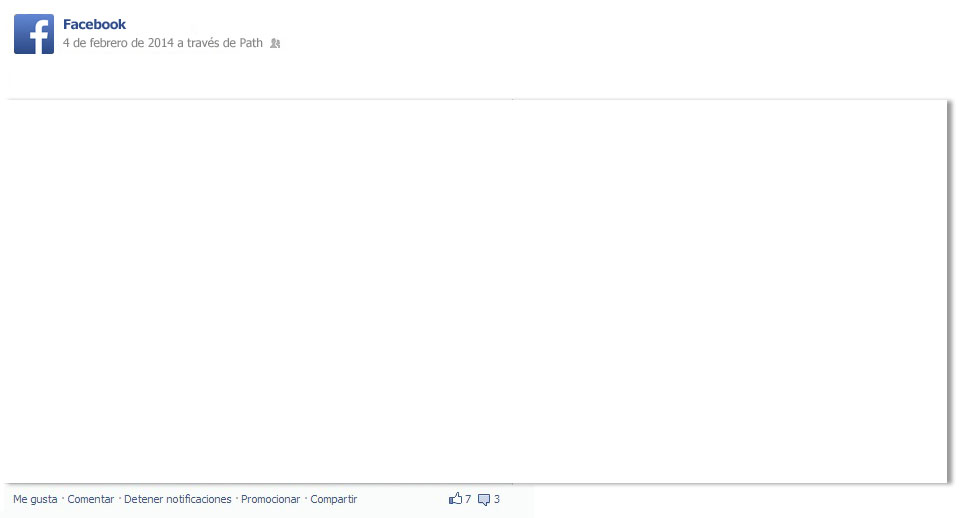959x518 pixels.
Task: Toggle Detener notificaciones for this post
Action: click(177, 499)
